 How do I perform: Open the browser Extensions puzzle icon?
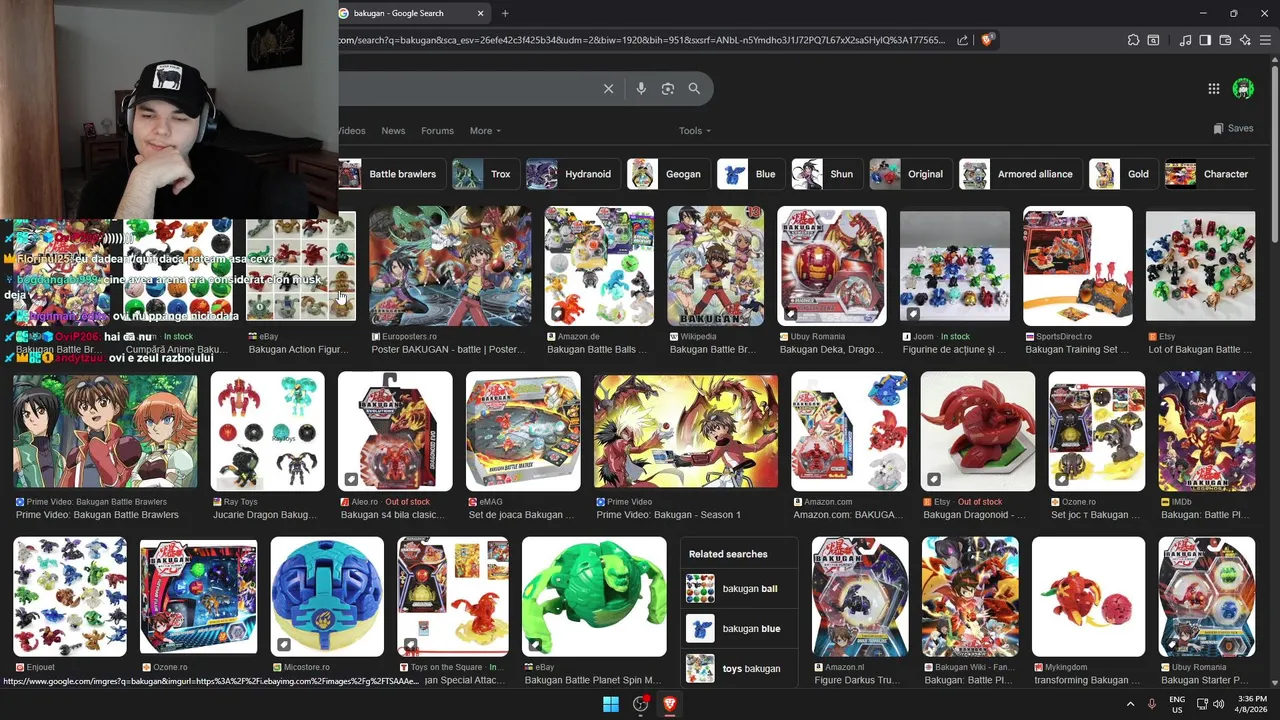point(1133,40)
